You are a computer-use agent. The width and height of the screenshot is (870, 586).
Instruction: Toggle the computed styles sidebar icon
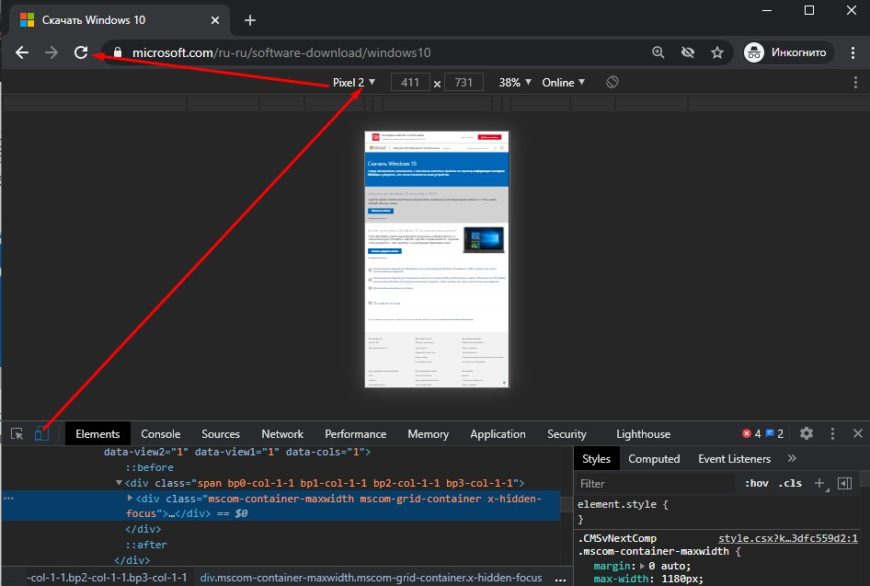844,483
